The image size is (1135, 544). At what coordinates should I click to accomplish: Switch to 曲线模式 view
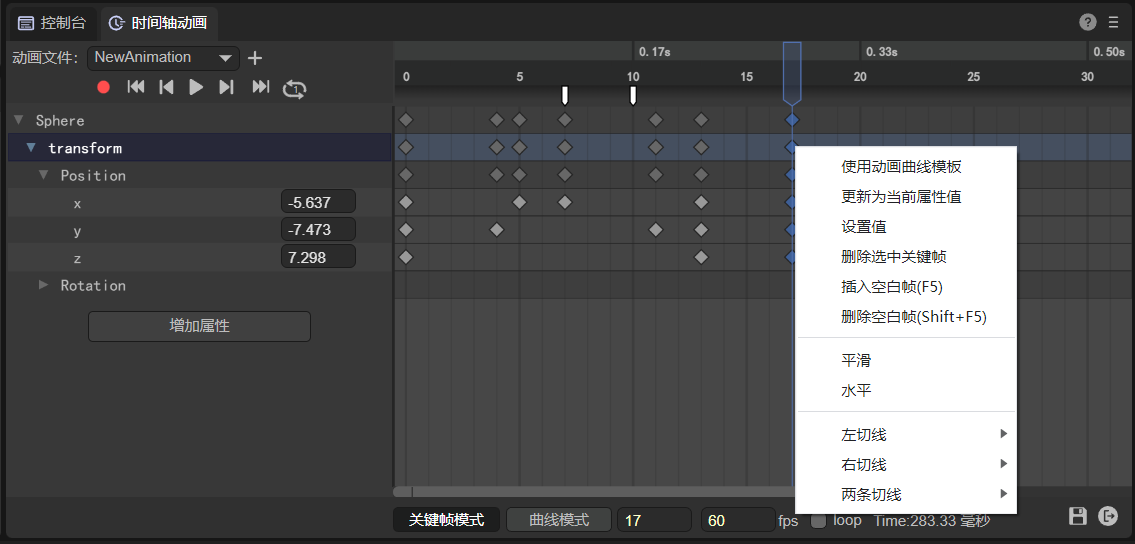(558, 520)
